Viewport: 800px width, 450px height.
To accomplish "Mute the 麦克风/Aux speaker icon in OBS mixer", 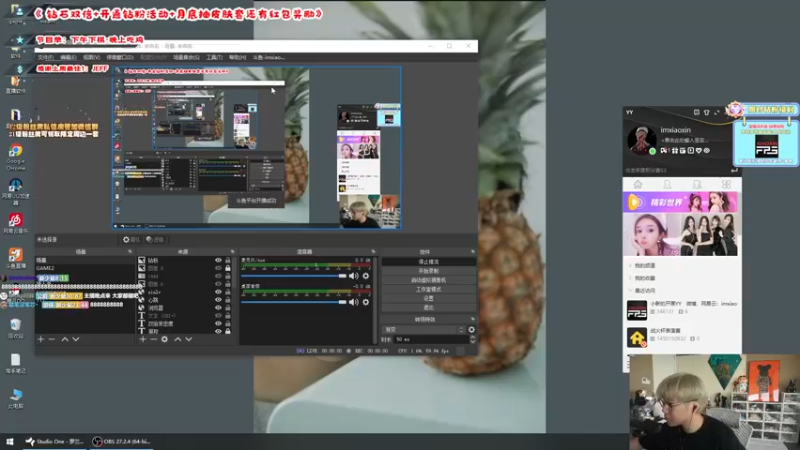I will [354, 276].
